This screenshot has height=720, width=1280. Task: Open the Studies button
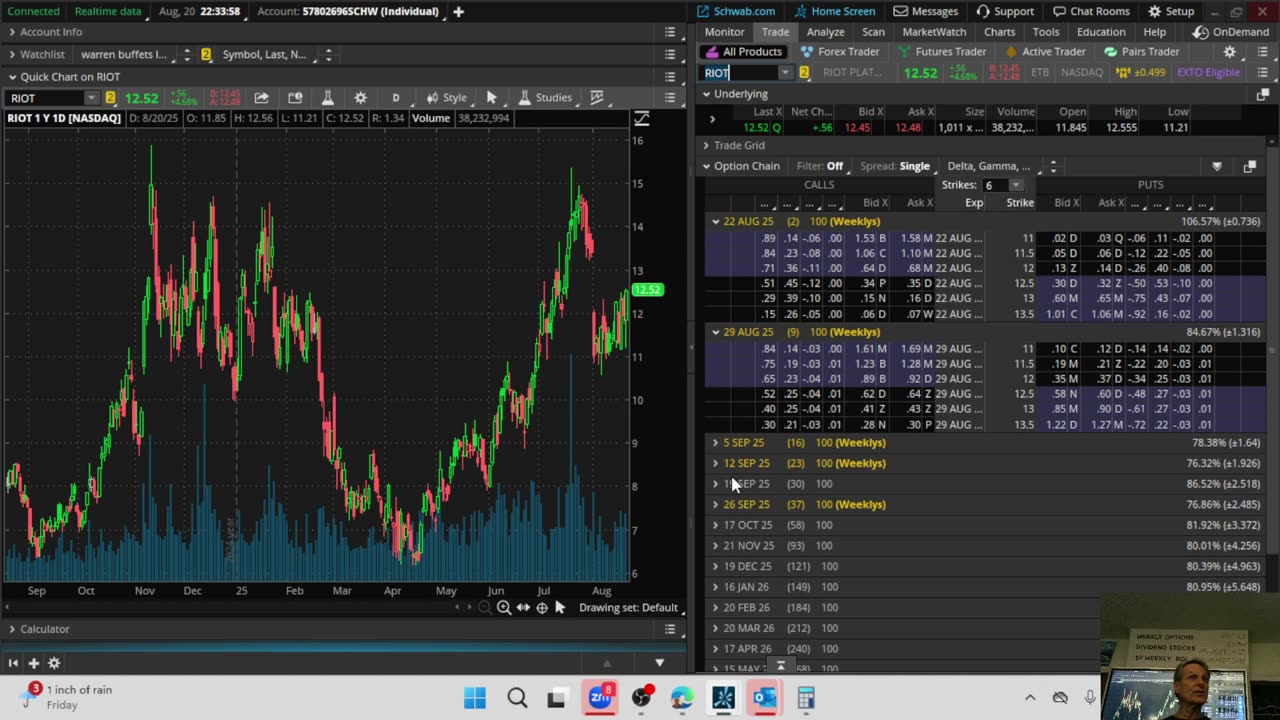click(545, 97)
